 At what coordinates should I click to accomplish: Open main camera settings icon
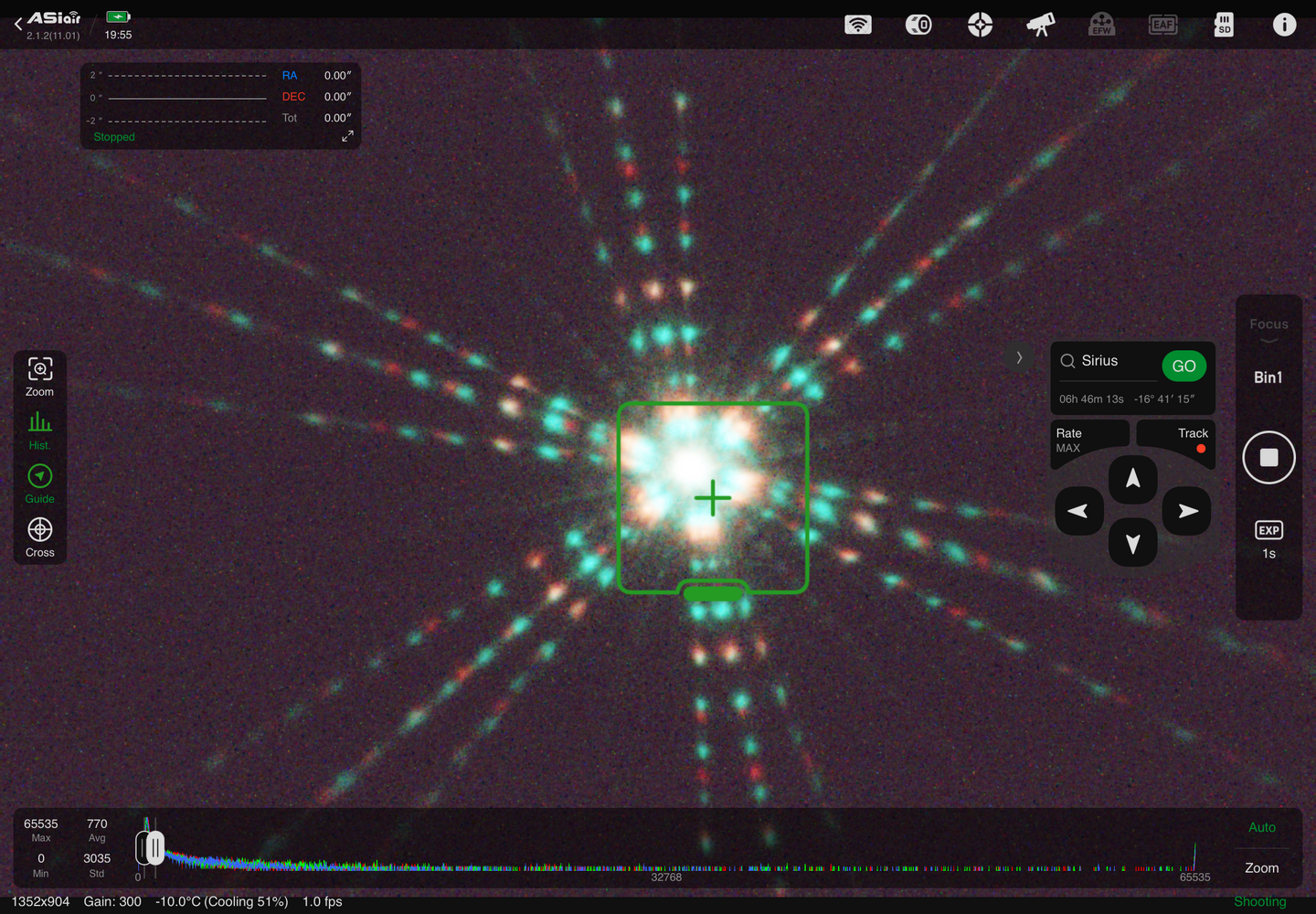pos(918,25)
